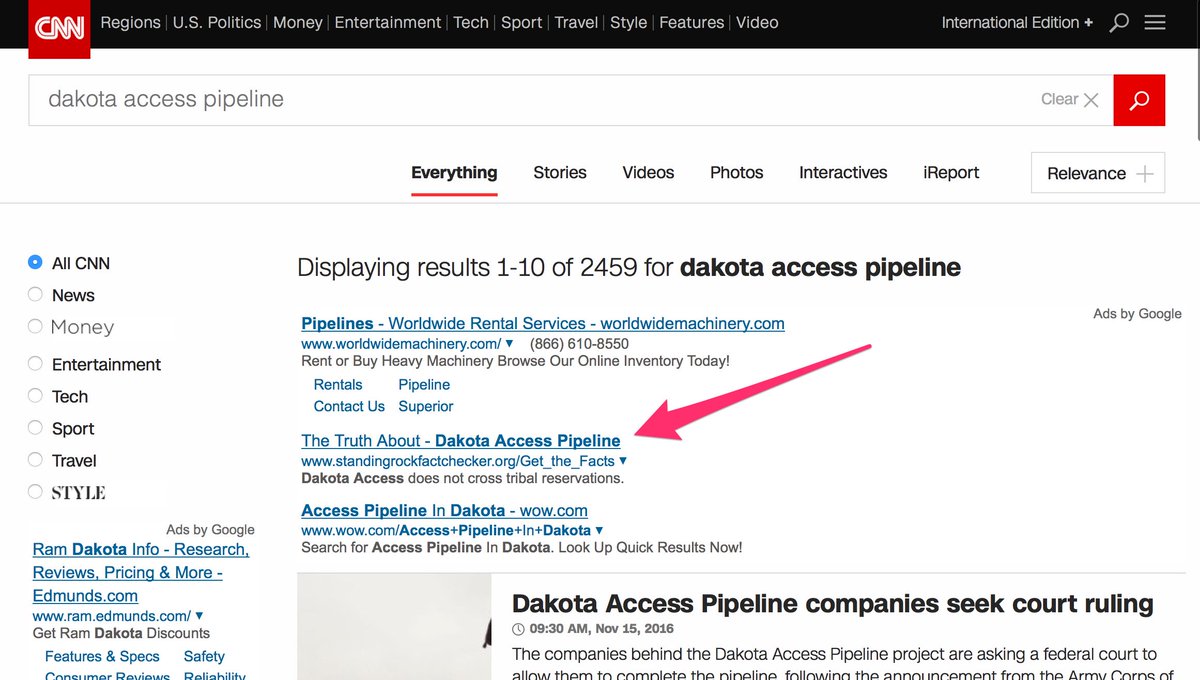
Task: Open Dakota Access Pipeline companies seek court ruling
Action: [832, 604]
